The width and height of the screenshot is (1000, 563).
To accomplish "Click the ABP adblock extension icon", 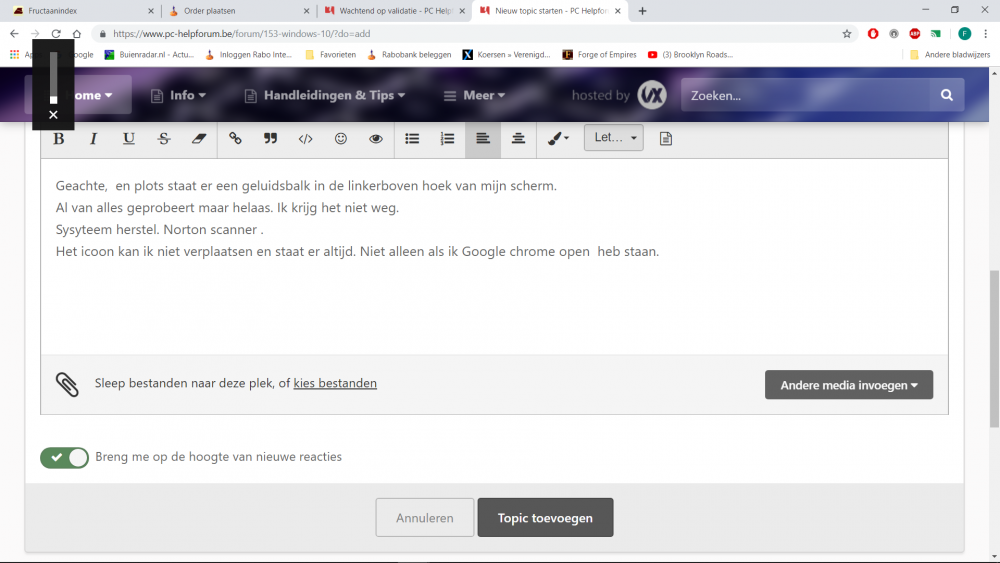I will tap(915, 34).
